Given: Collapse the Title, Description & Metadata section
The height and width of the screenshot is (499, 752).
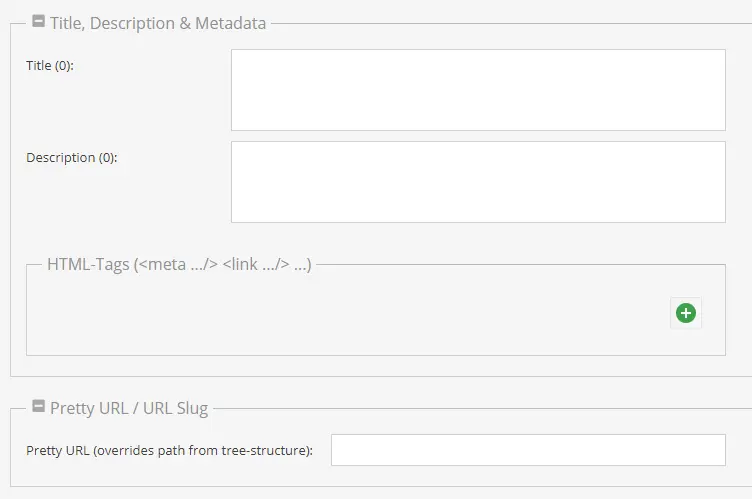Looking at the screenshot, I should point(38,21).
